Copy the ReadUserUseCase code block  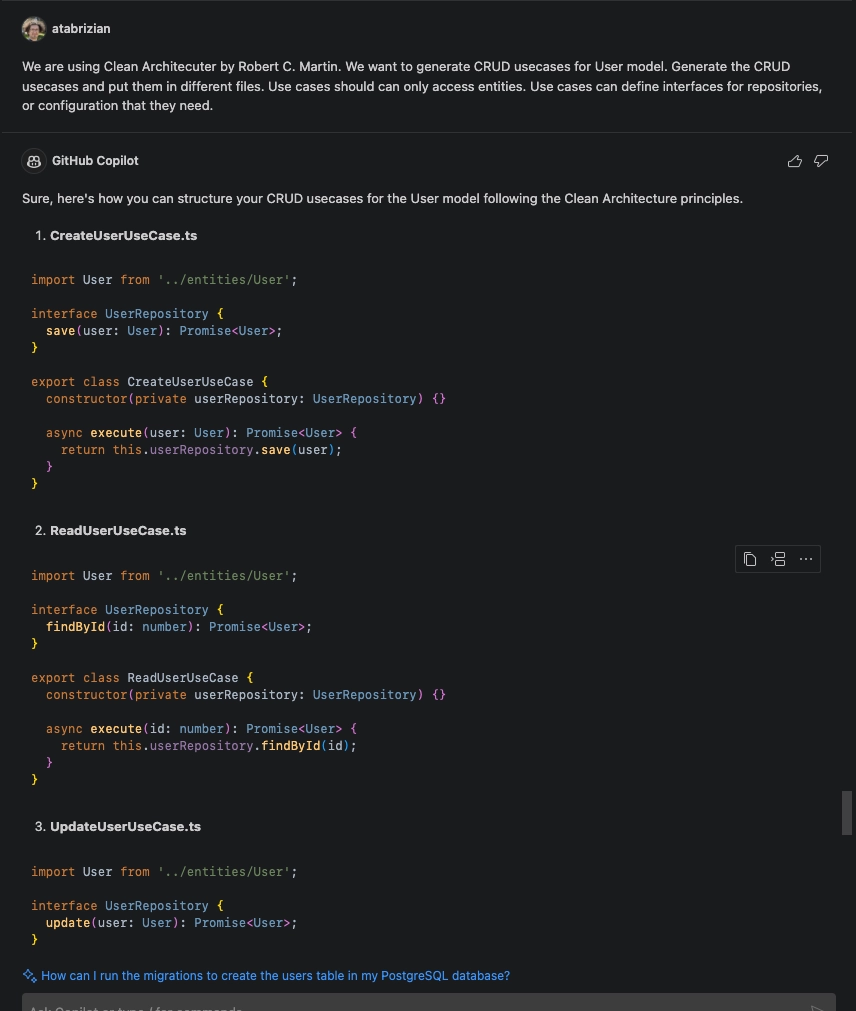750,559
